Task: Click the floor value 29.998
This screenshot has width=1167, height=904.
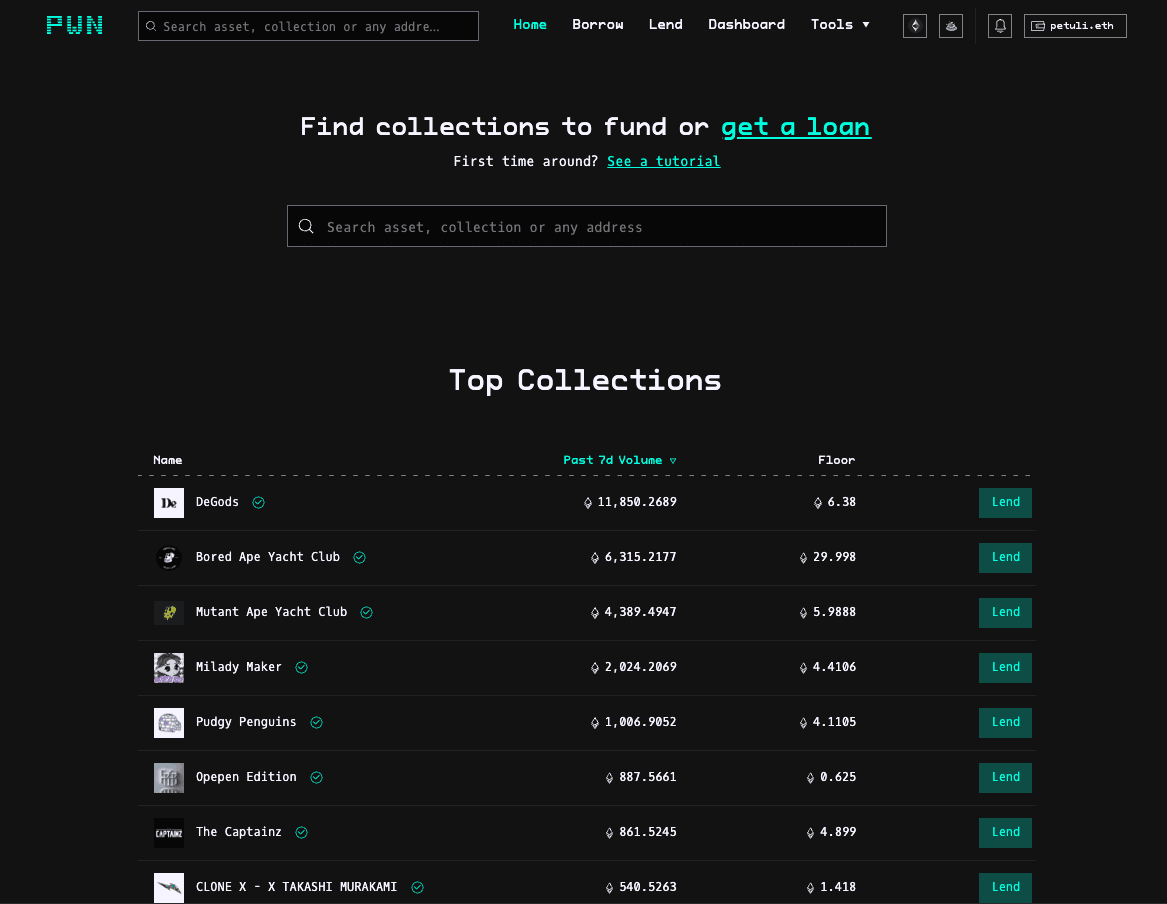Action: [x=834, y=557]
